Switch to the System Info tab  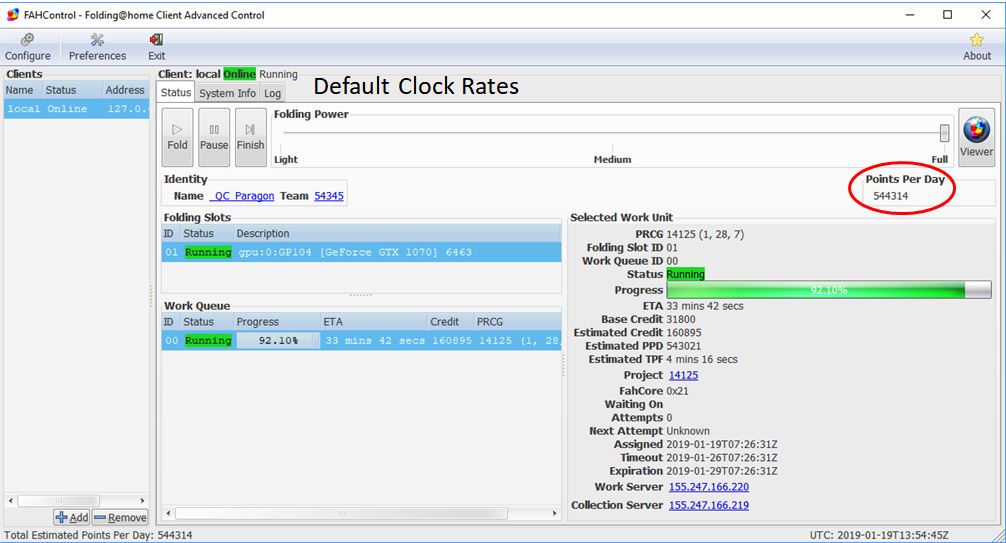[227, 93]
